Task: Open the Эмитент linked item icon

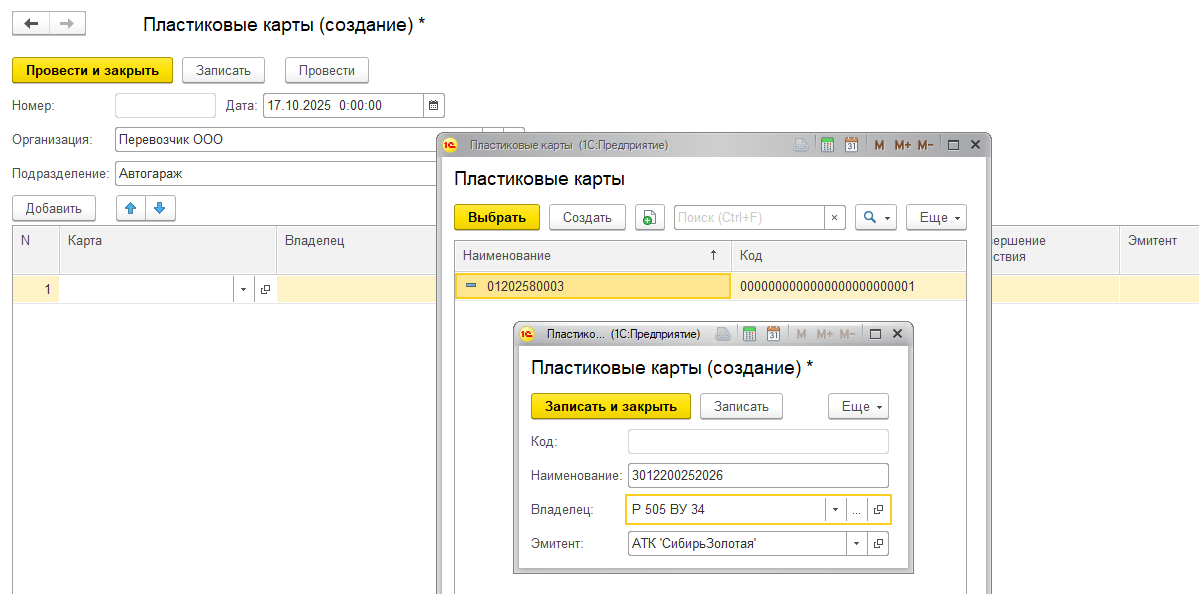Action: (878, 544)
